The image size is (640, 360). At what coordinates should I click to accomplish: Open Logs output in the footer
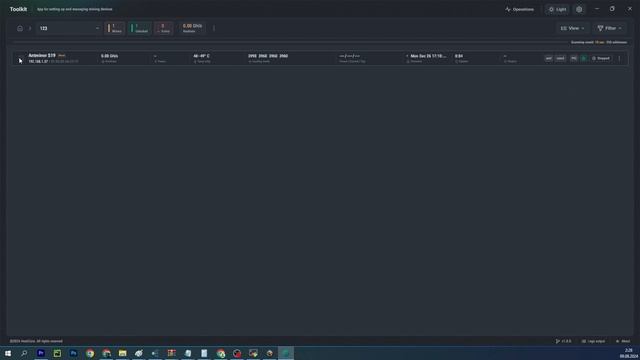click(593, 341)
